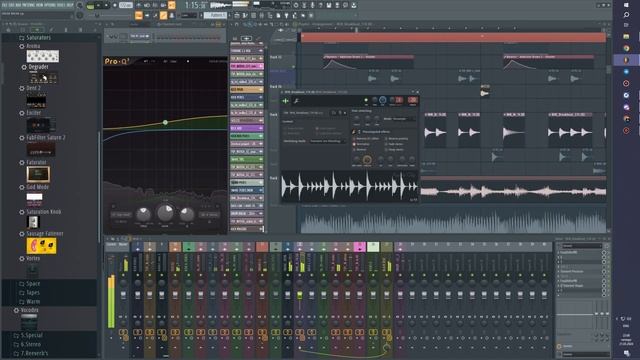The height and width of the screenshot is (360, 640).
Task: Click the Pro-Q 3 Gain knob
Action: [165, 212]
